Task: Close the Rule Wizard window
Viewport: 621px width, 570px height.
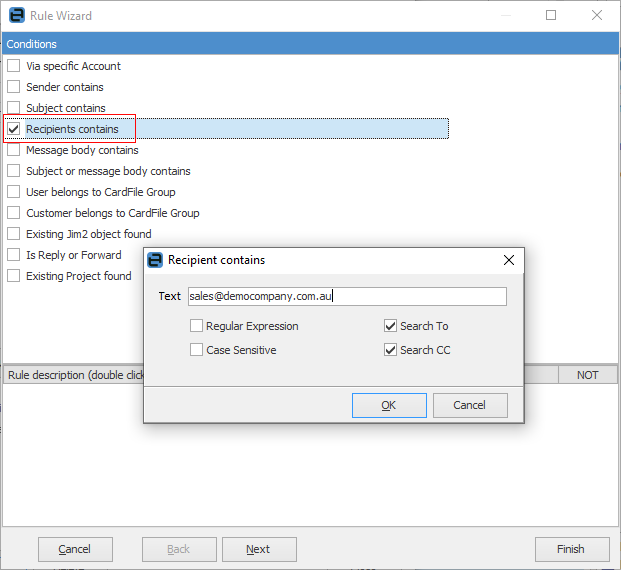Action: tap(597, 15)
